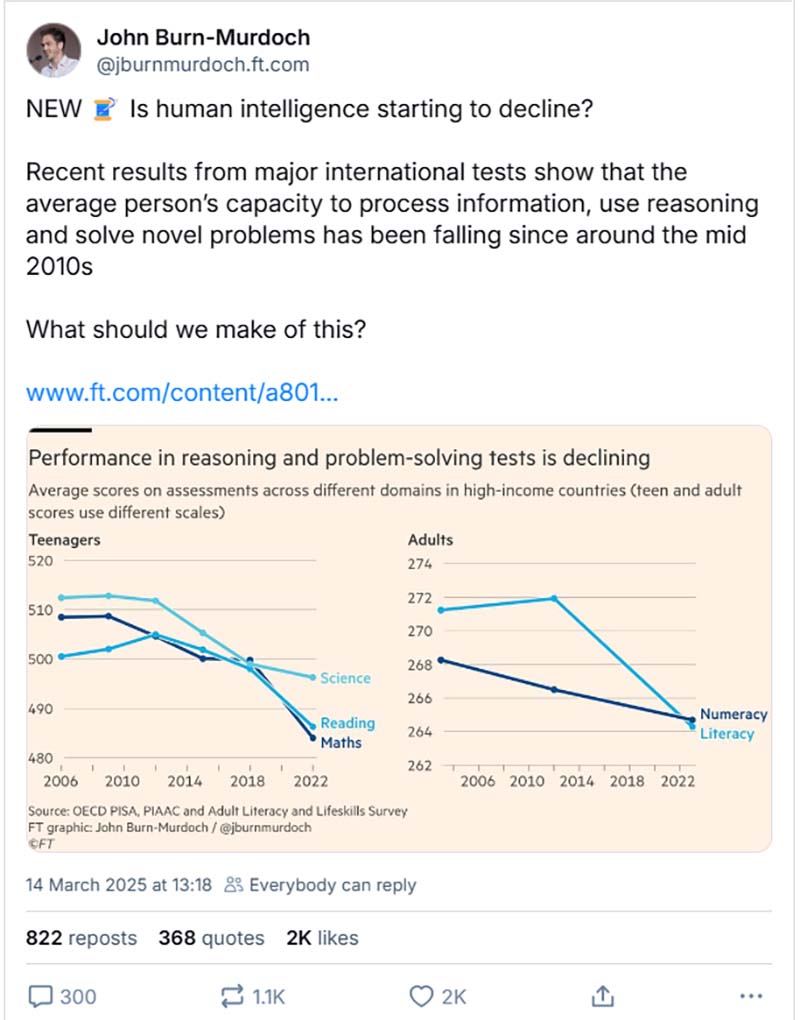
Task: Like the post with heart icon
Action: [x=422, y=996]
